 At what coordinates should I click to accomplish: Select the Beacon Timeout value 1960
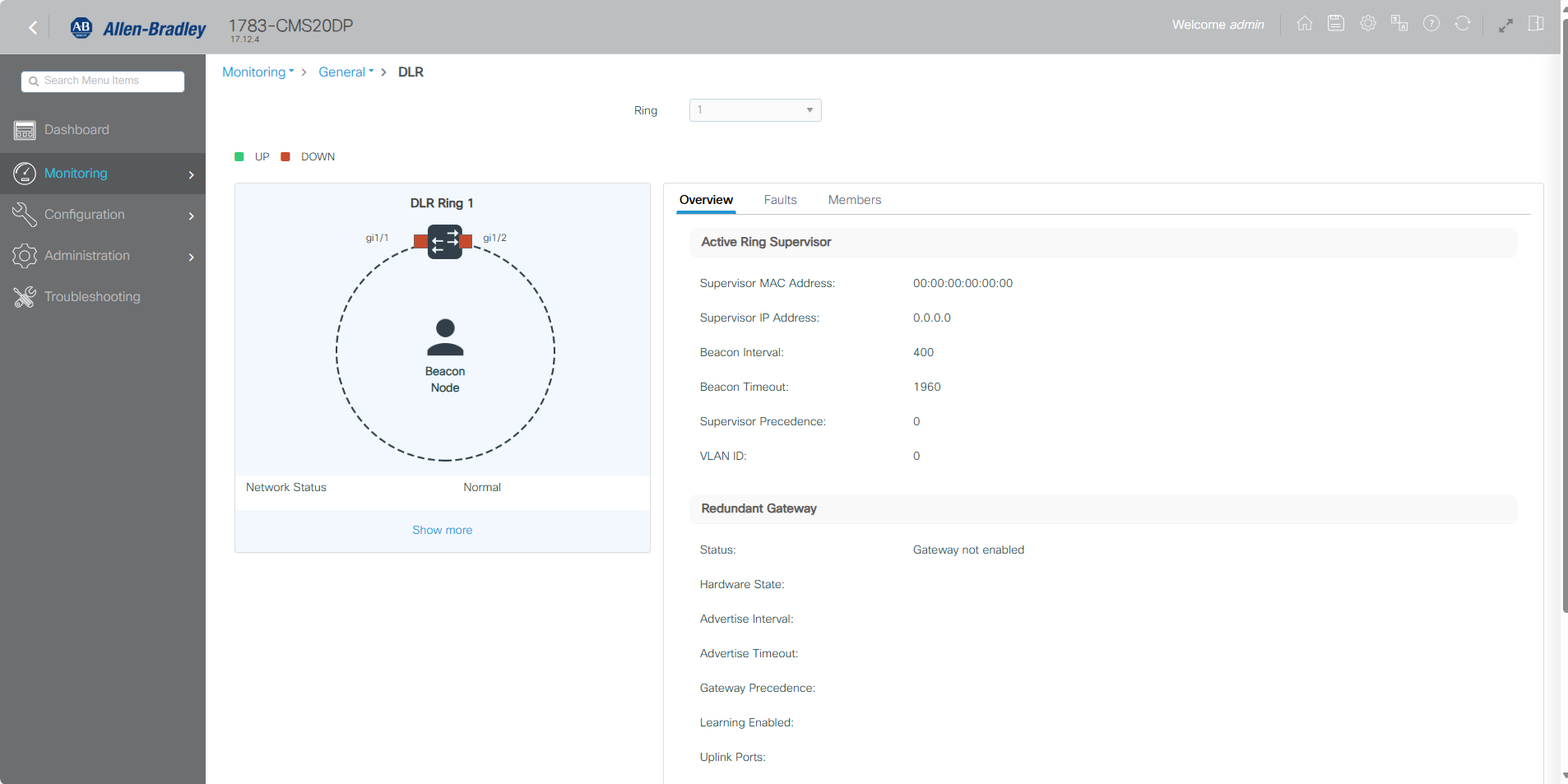927,387
